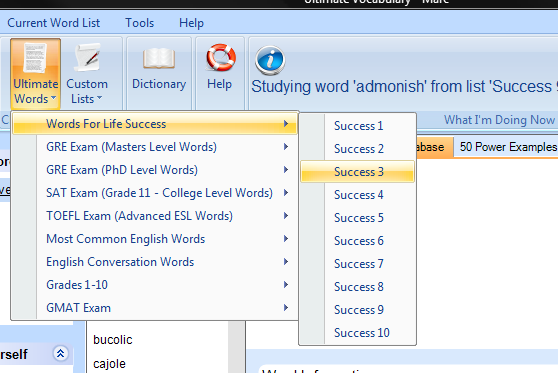Select the highlighted Success 3 list
Screen dimensions: 558x373
click(x=358, y=172)
